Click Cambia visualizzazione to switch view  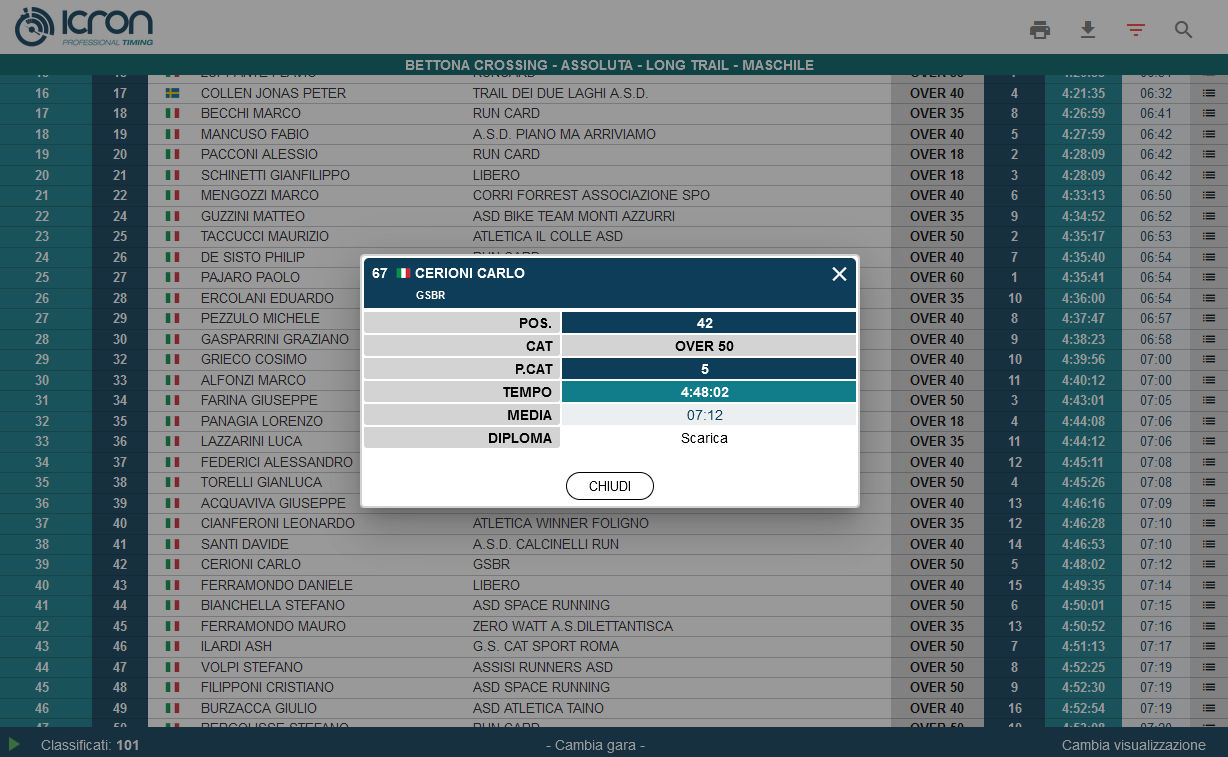pyautogui.click(x=1133, y=745)
